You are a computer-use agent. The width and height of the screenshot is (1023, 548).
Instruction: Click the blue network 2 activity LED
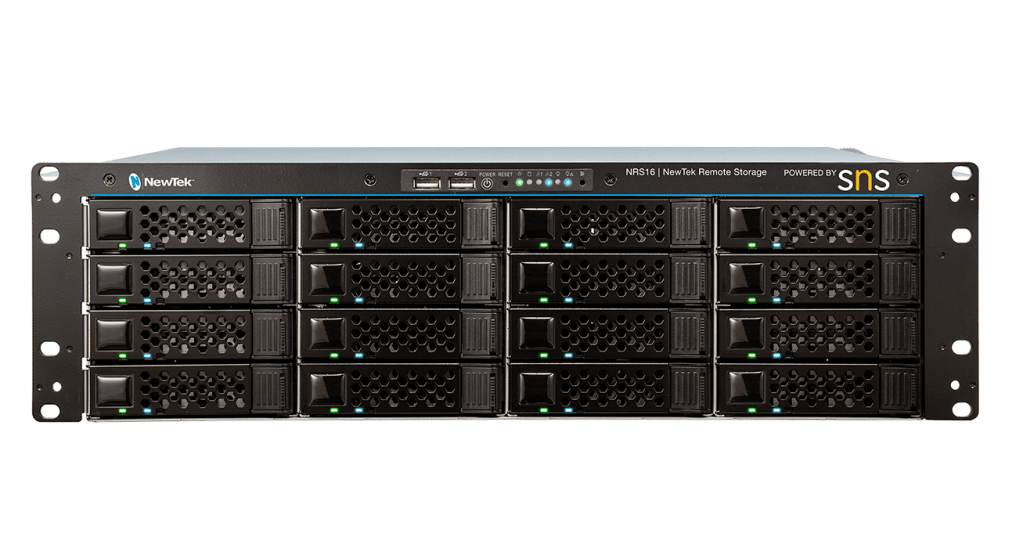pos(548,182)
